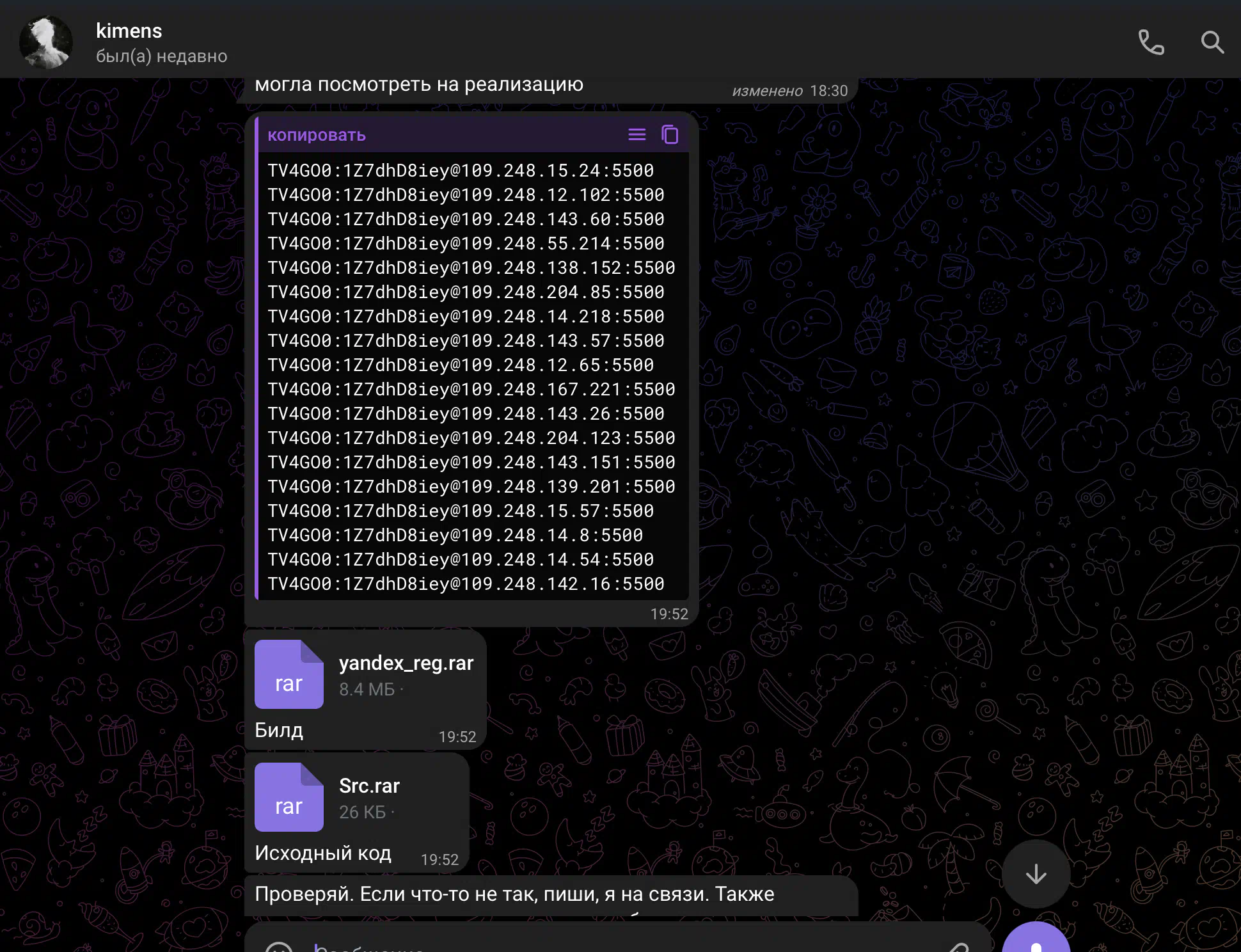Download Src.rar file icon
The image size is (1241, 952).
tap(289, 797)
